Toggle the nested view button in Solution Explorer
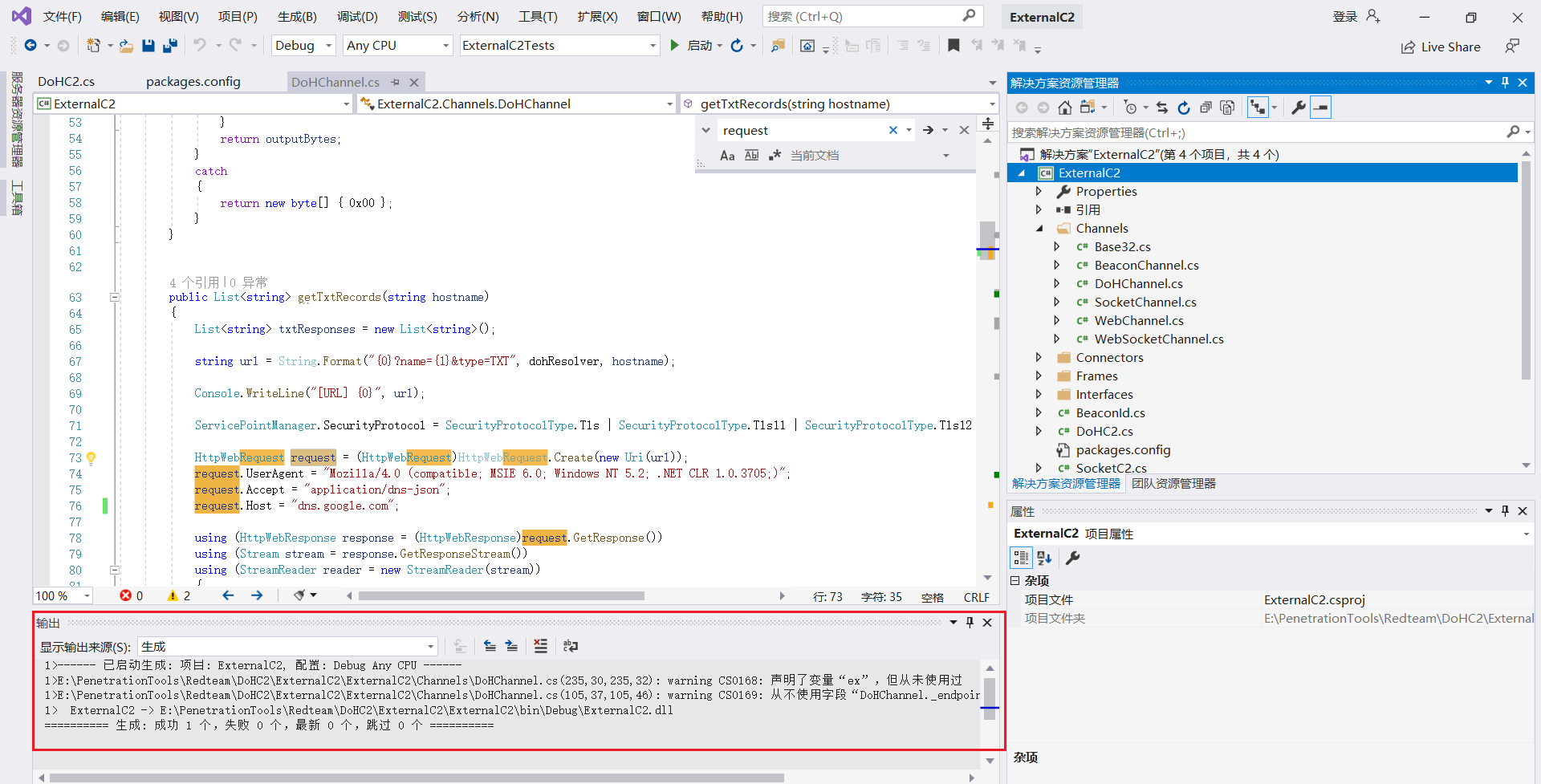The height and width of the screenshot is (784, 1541). tap(1258, 108)
